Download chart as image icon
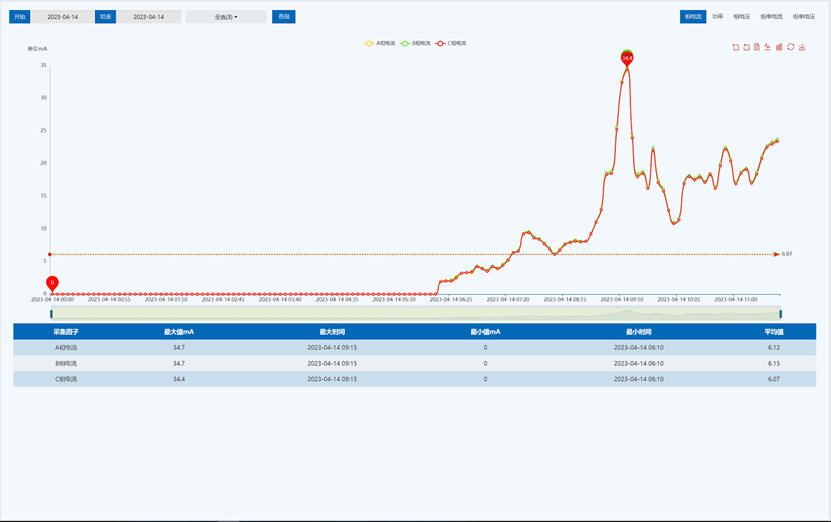This screenshot has width=831, height=522. click(x=802, y=47)
